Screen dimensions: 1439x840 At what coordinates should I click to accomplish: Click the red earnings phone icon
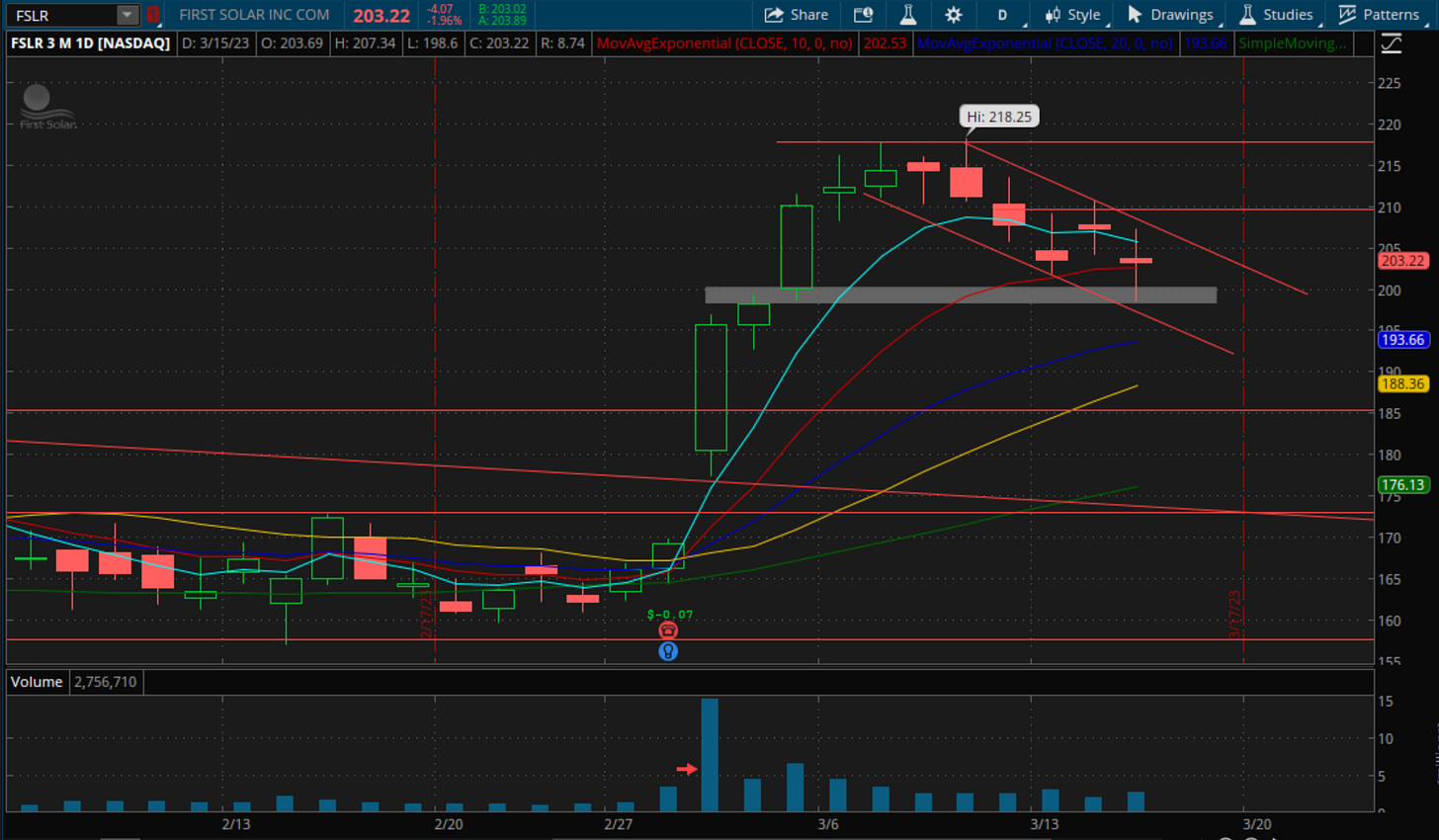click(x=668, y=630)
